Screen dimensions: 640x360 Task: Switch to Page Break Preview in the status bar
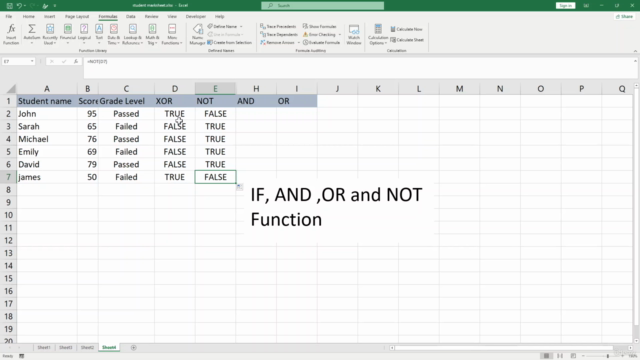coord(573,356)
